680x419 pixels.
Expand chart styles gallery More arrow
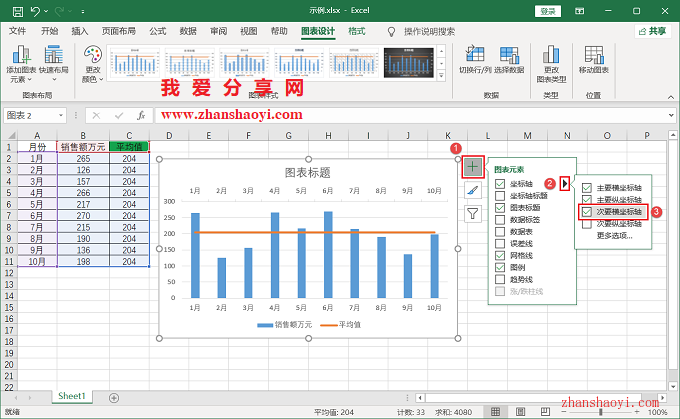pyautogui.click(x=441, y=75)
